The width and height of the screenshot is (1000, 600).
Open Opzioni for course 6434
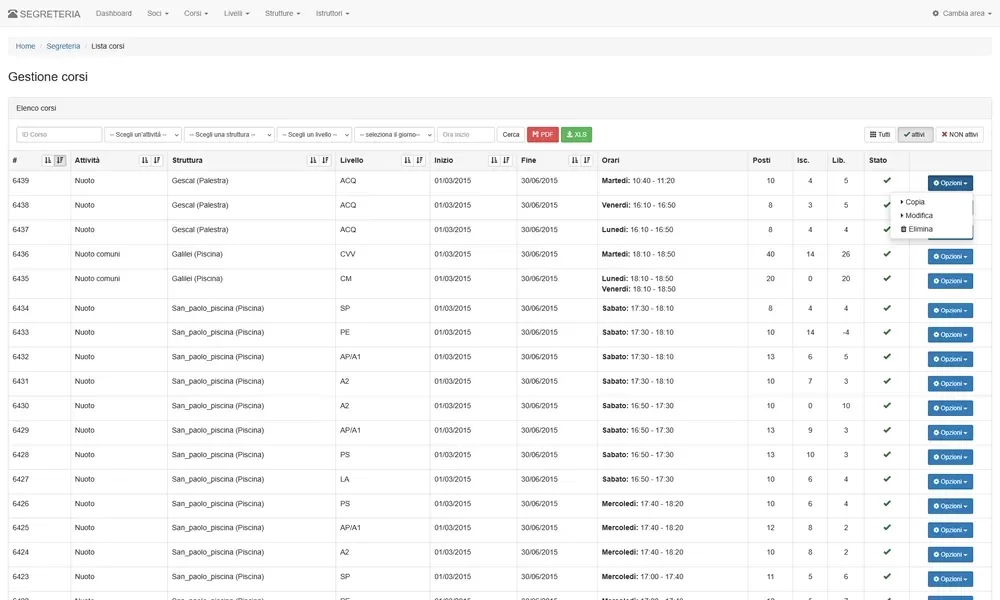[x=950, y=311]
